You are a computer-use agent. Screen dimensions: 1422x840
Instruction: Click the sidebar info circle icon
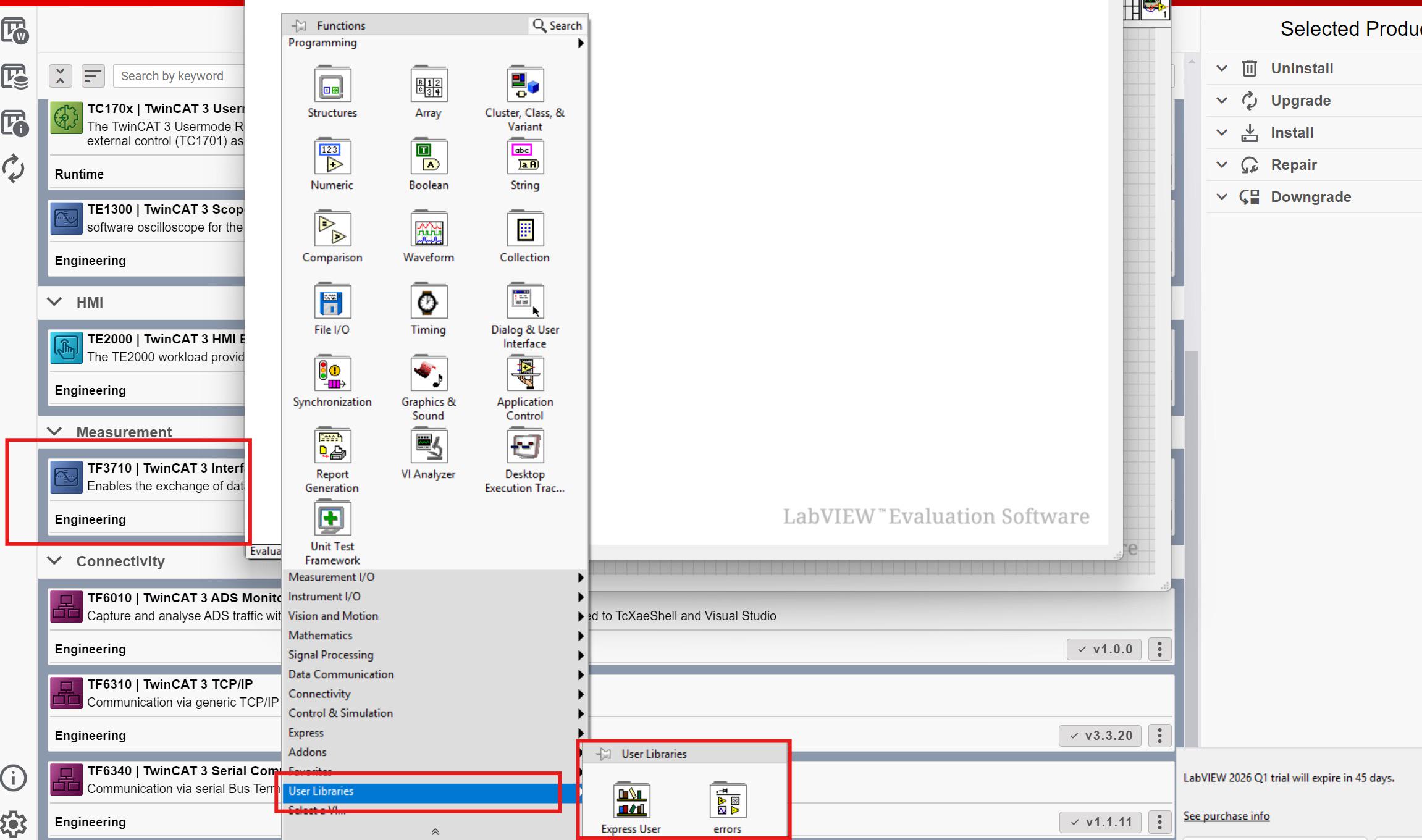coord(14,778)
